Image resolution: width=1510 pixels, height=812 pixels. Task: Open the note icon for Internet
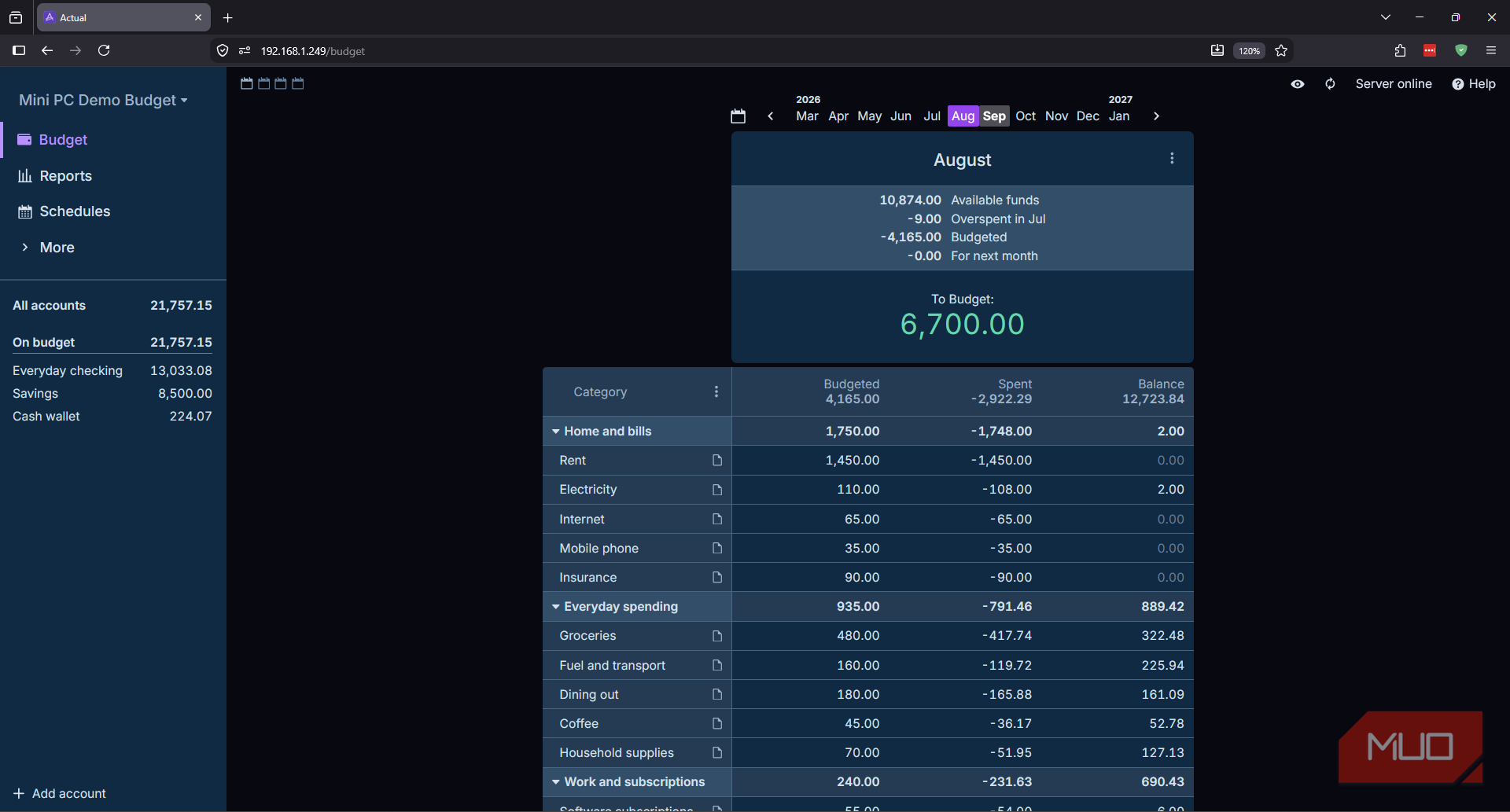pos(717,519)
